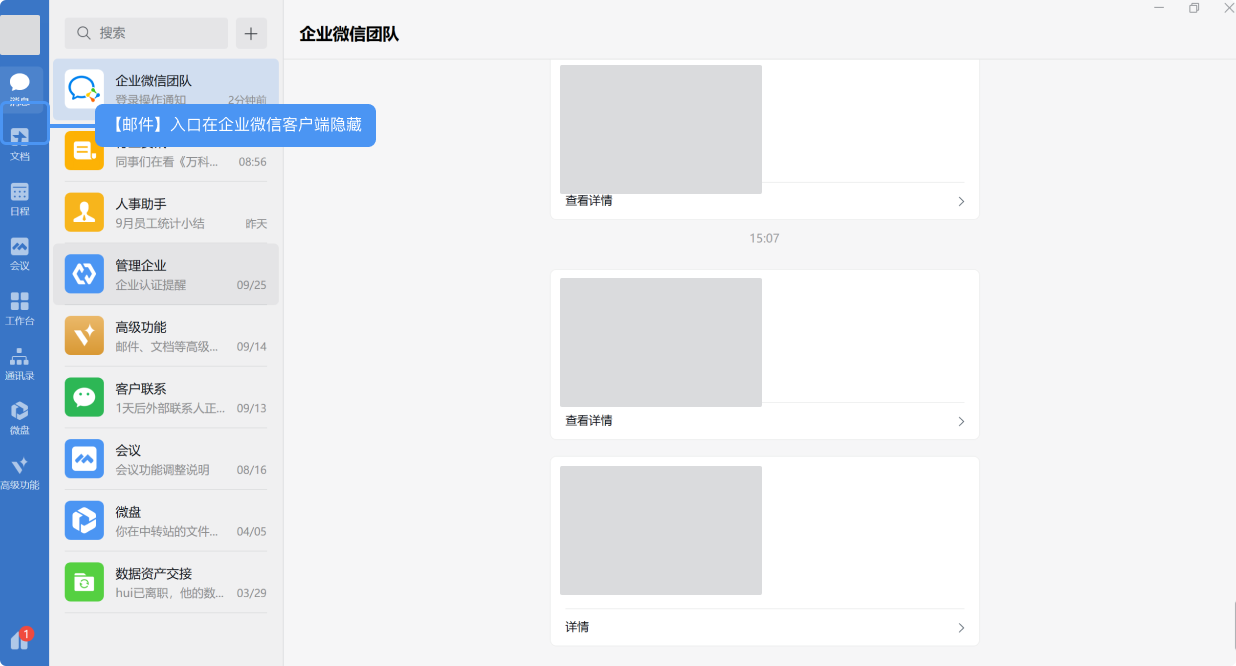Open the 数据资产交接 conversation avatar
The height and width of the screenshot is (666, 1236).
click(x=84, y=582)
